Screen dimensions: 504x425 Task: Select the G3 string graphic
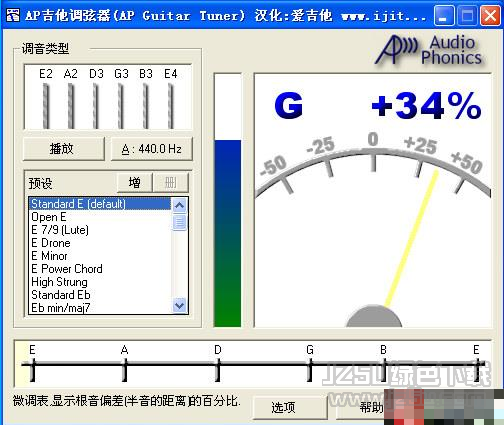pyautogui.click(x=121, y=105)
